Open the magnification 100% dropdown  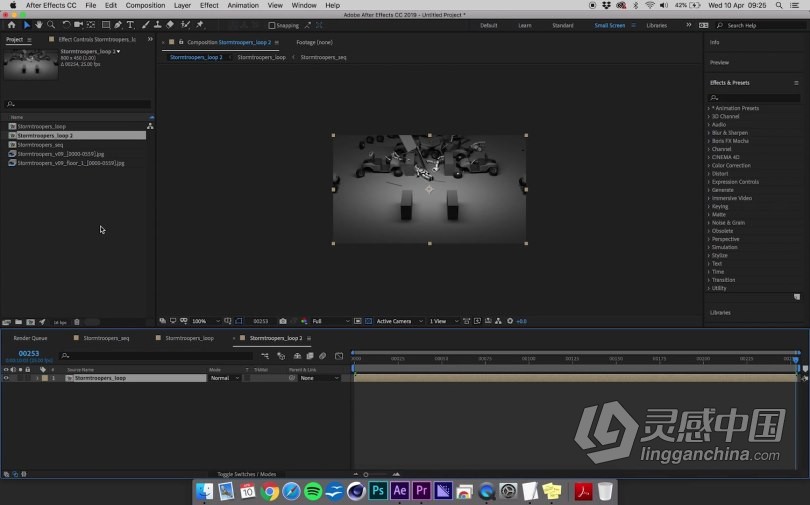(x=206, y=321)
